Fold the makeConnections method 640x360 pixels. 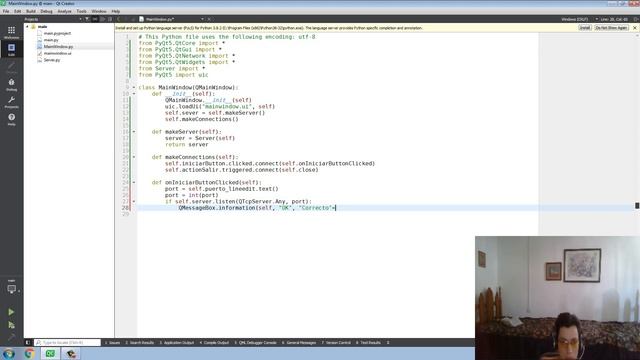[x=133, y=157]
